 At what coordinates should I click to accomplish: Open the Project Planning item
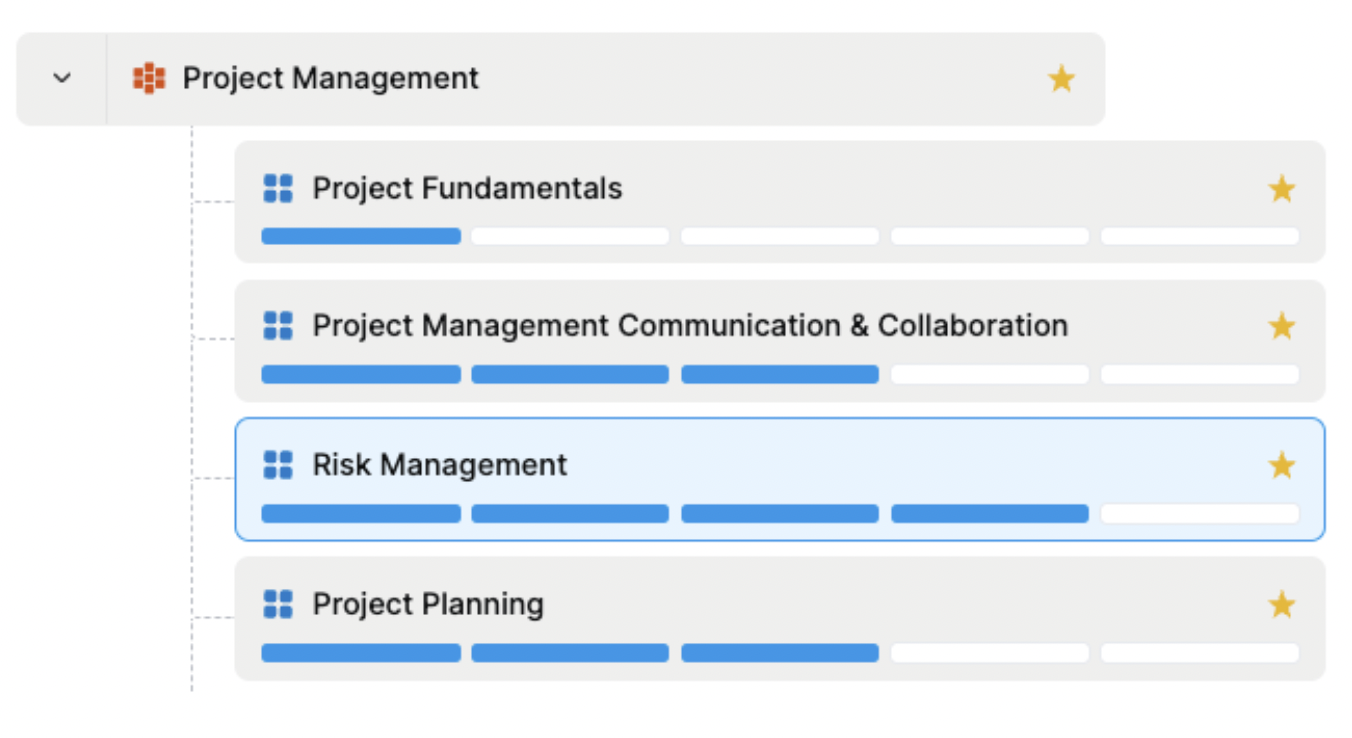tap(780, 618)
